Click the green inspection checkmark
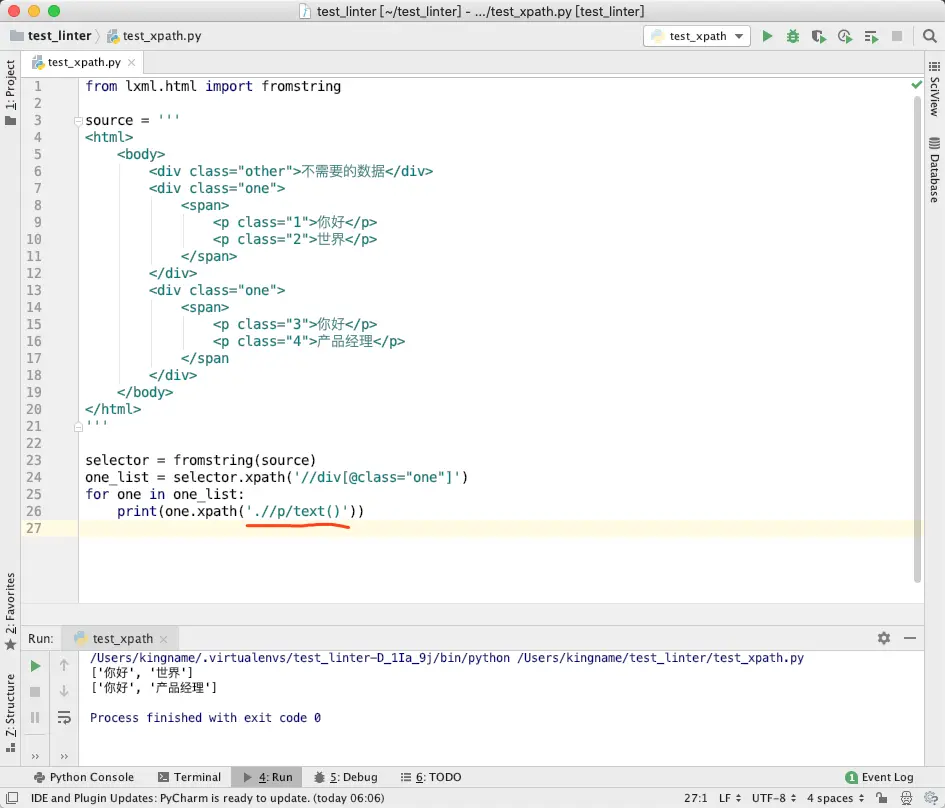Screen dimensions: 945x808 pyautogui.click(x=917, y=85)
